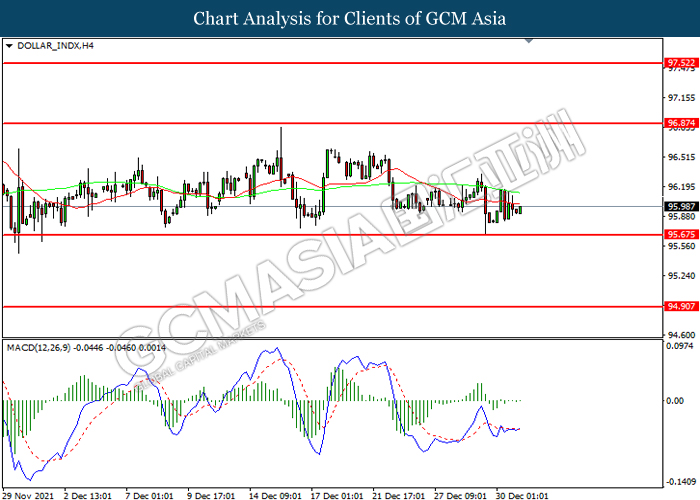This screenshot has width=700, height=500.
Task: Click the 27 Dec 09:01 time label
Action: [460, 496]
